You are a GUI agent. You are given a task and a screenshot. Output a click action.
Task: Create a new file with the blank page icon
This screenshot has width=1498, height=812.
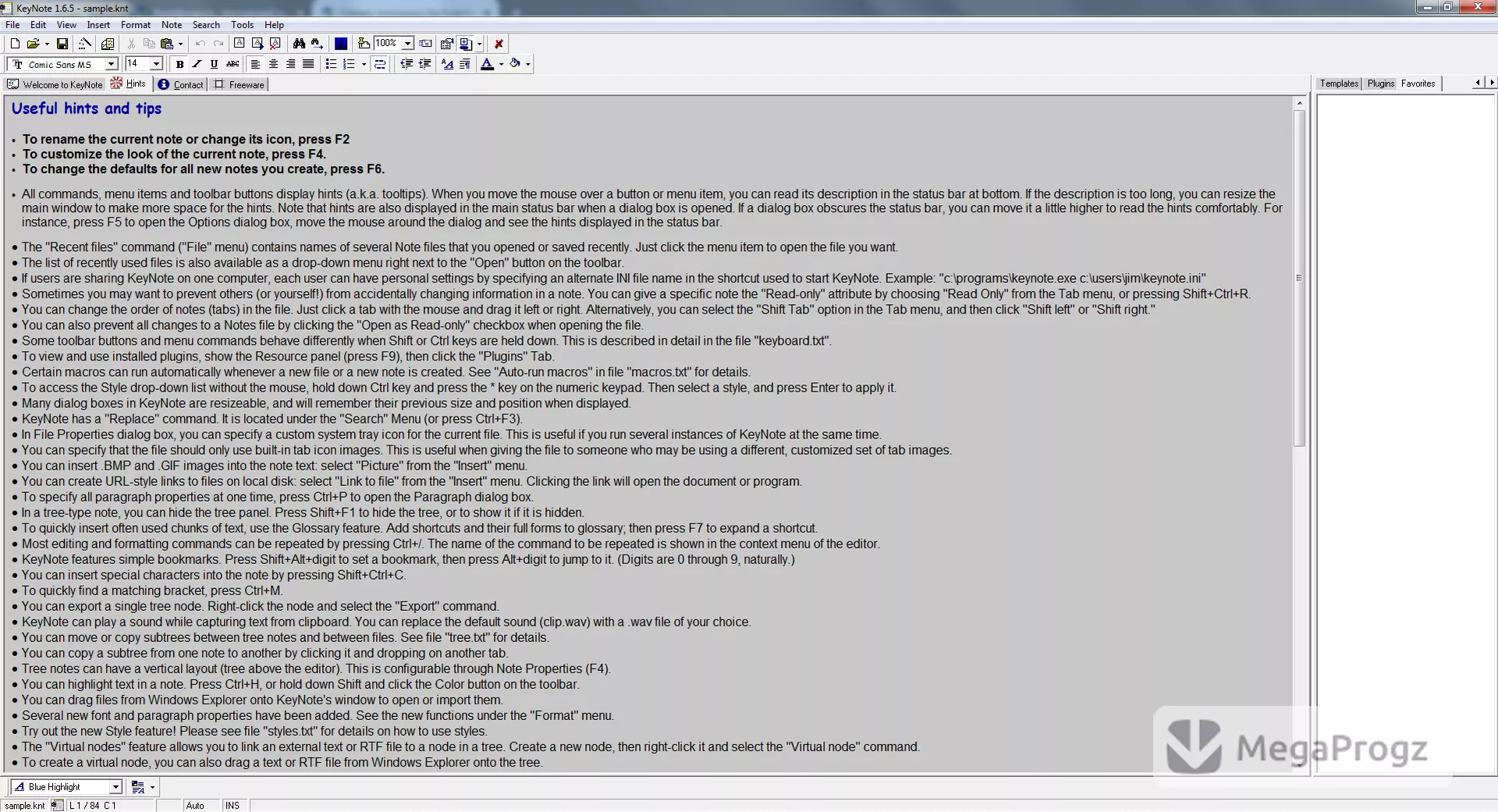(x=14, y=44)
